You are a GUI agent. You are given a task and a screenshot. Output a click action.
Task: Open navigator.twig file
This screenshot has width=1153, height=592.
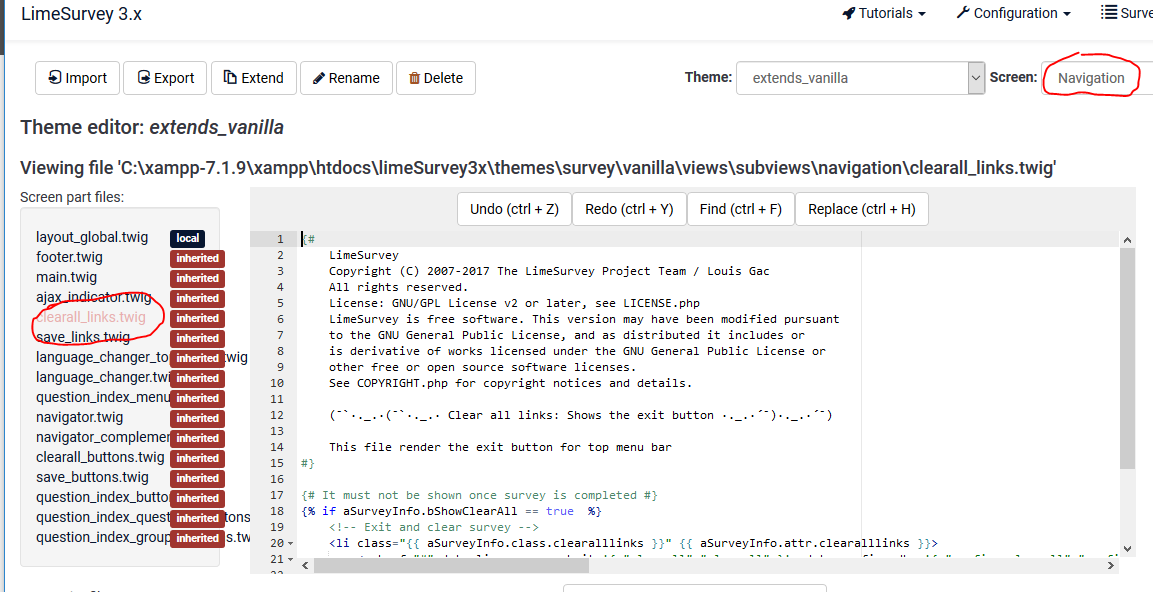[79, 417]
